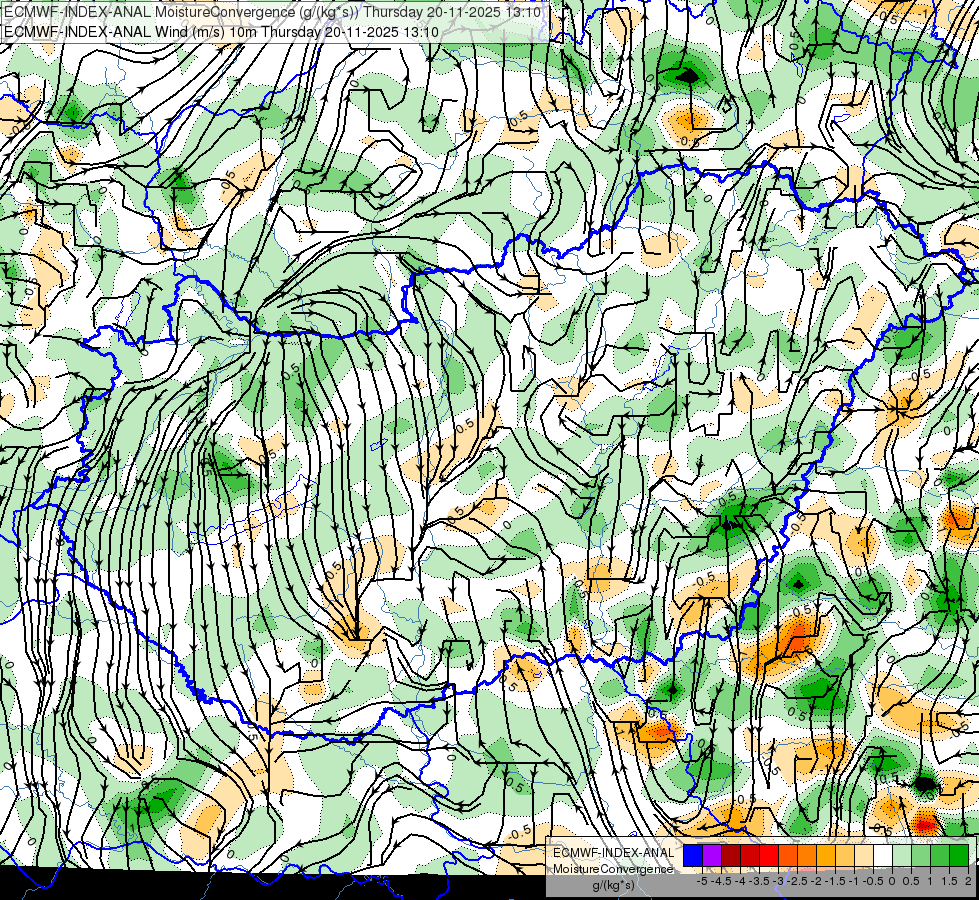
Task: Click the pale peach legend swatch between -1 and -0.5
Action: pos(864,856)
